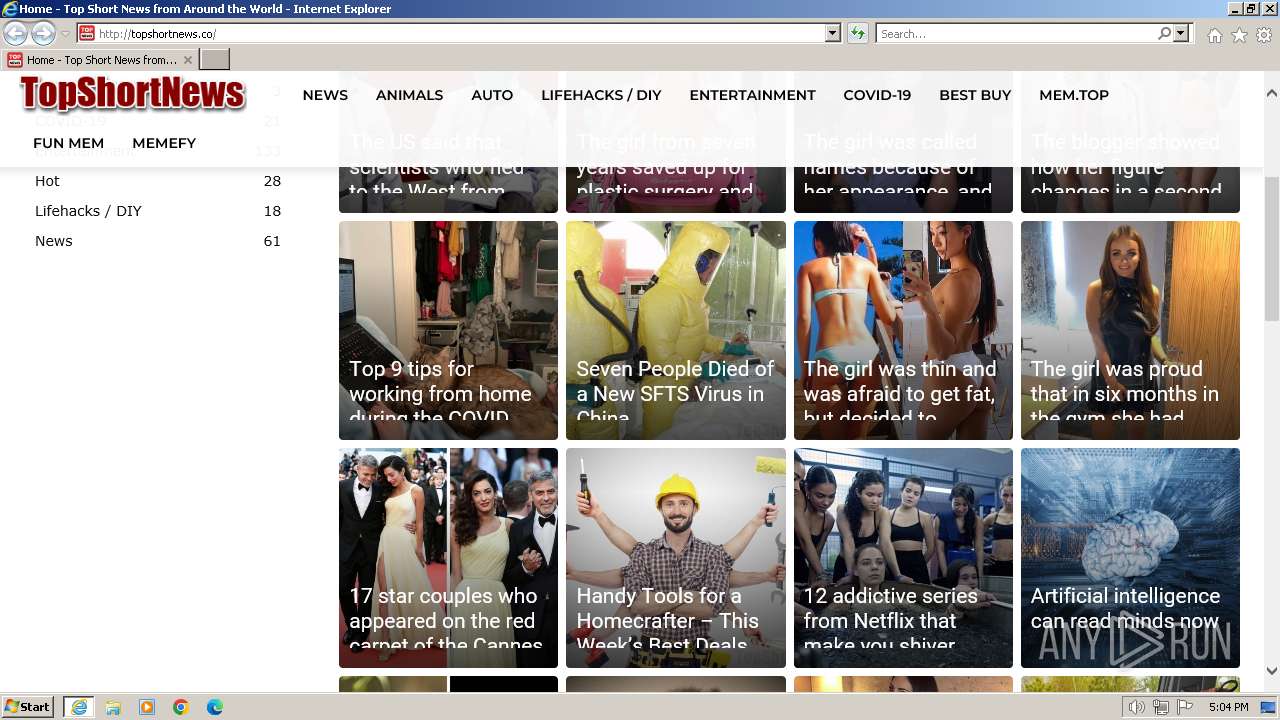The image size is (1280, 720).
Task: Click the system tray volume icon
Action: tap(1137, 707)
